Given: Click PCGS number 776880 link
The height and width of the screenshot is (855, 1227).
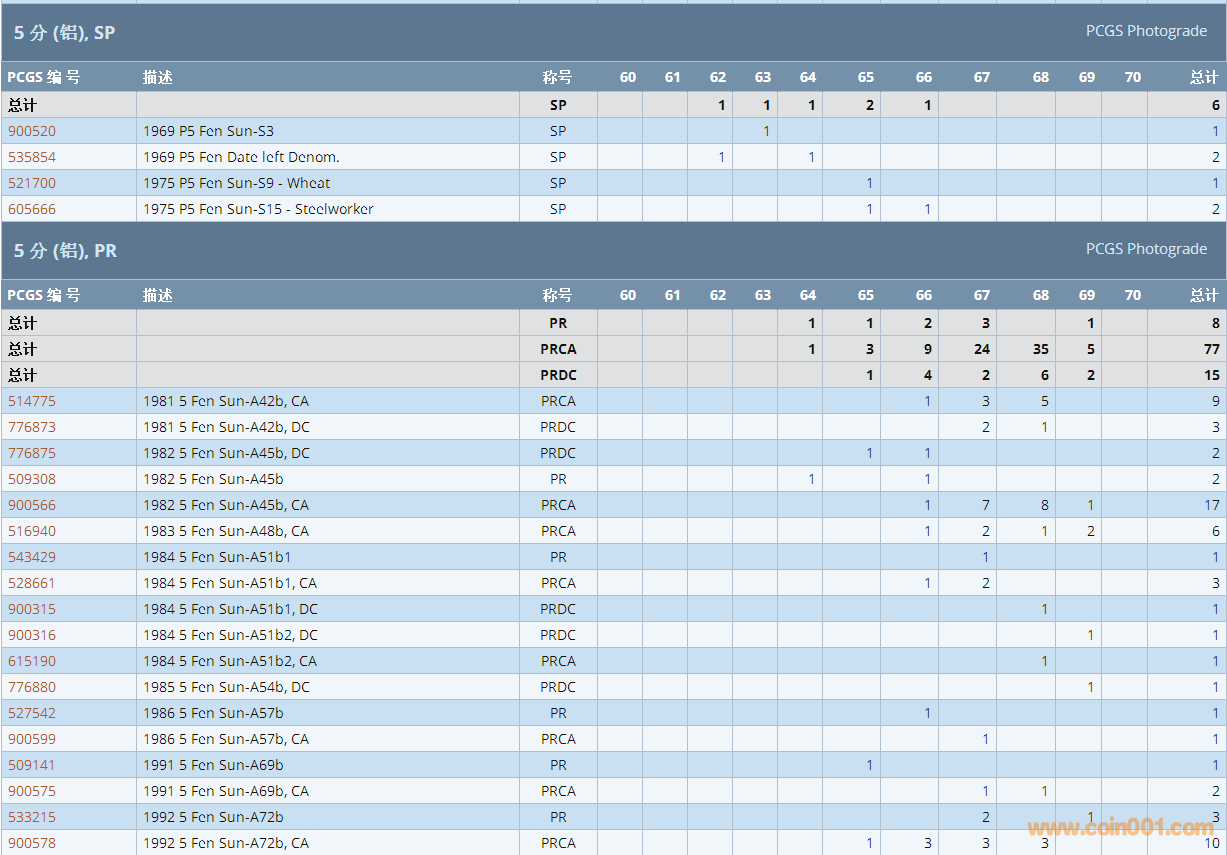Looking at the screenshot, I should [32, 687].
